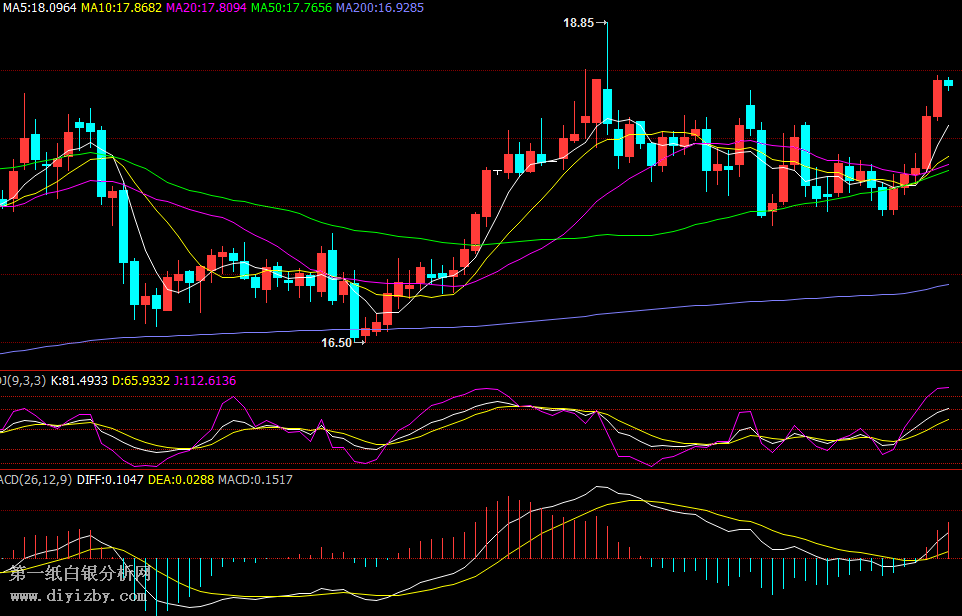Select the last cyan candlestick at far right

[948, 84]
